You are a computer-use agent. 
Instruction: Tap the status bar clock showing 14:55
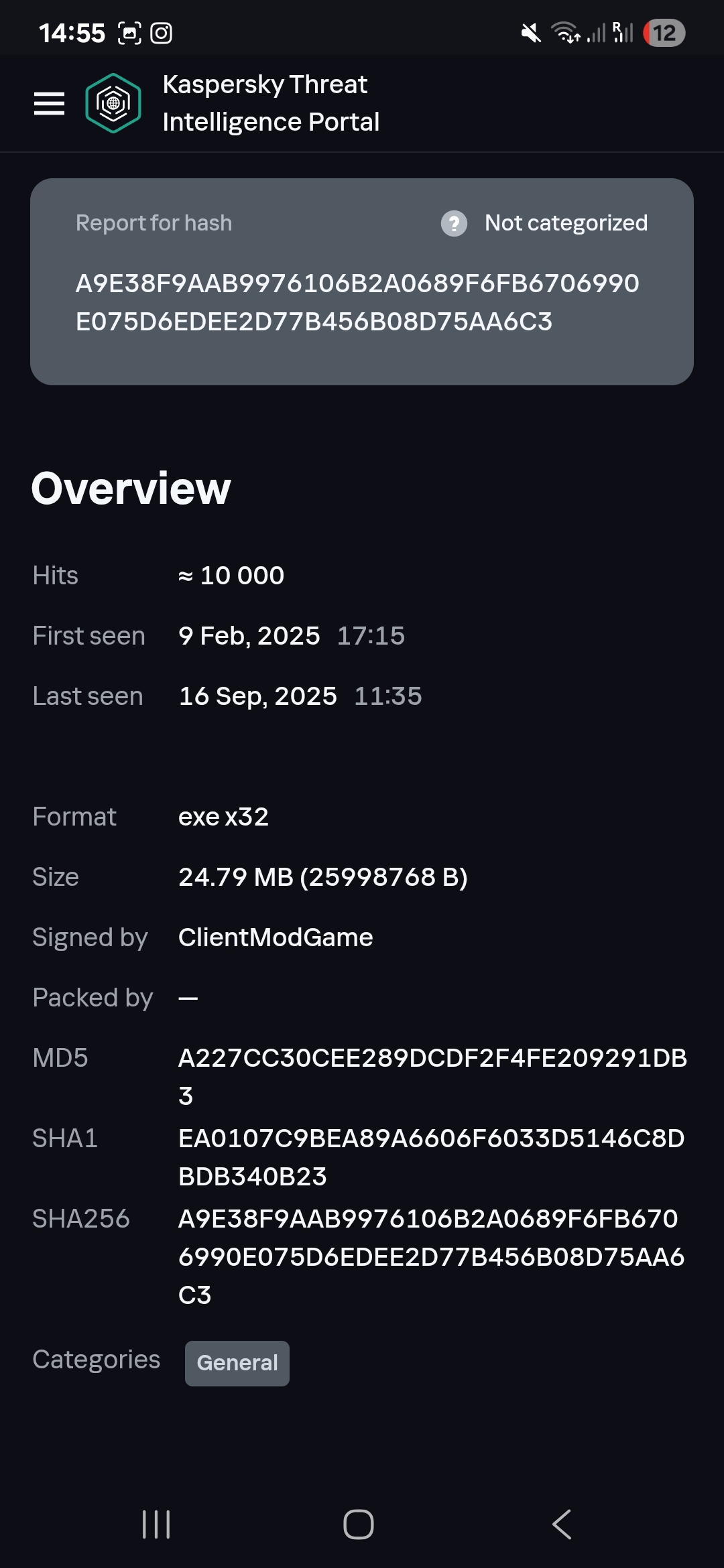[72, 33]
